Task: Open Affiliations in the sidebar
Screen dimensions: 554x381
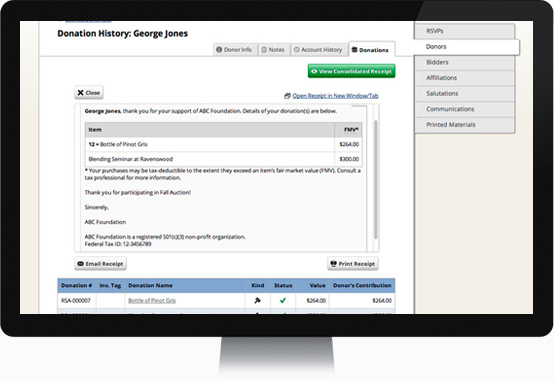Action: pyautogui.click(x=465, y=78)
